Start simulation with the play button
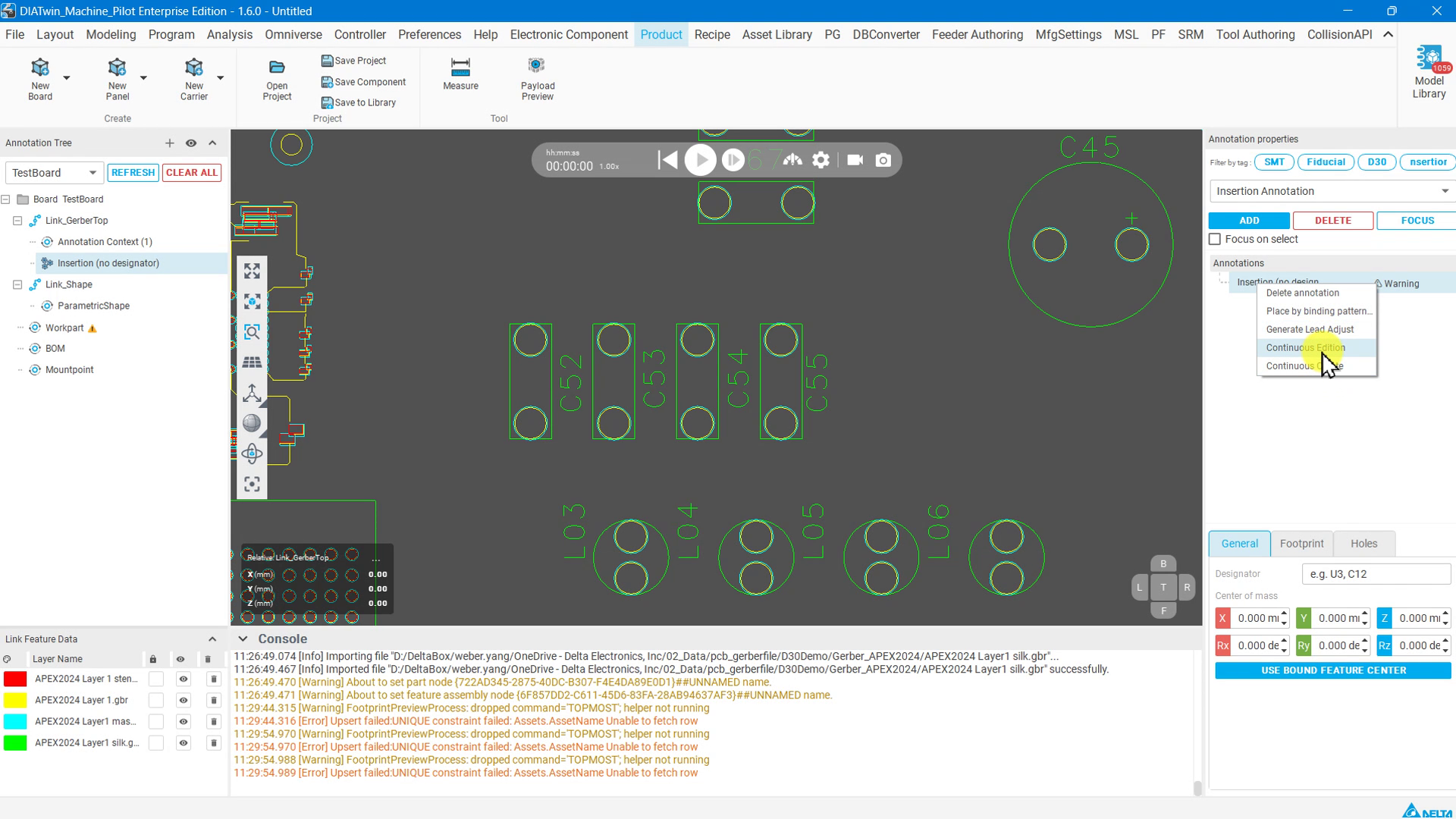Image resolution: width=1456 pixels, height=819 pixels. [700, 160]
